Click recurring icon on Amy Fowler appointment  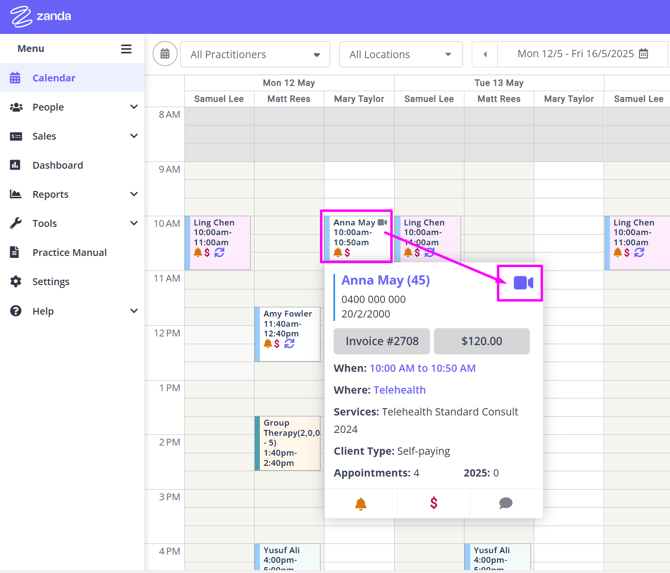tap(289, 344)
